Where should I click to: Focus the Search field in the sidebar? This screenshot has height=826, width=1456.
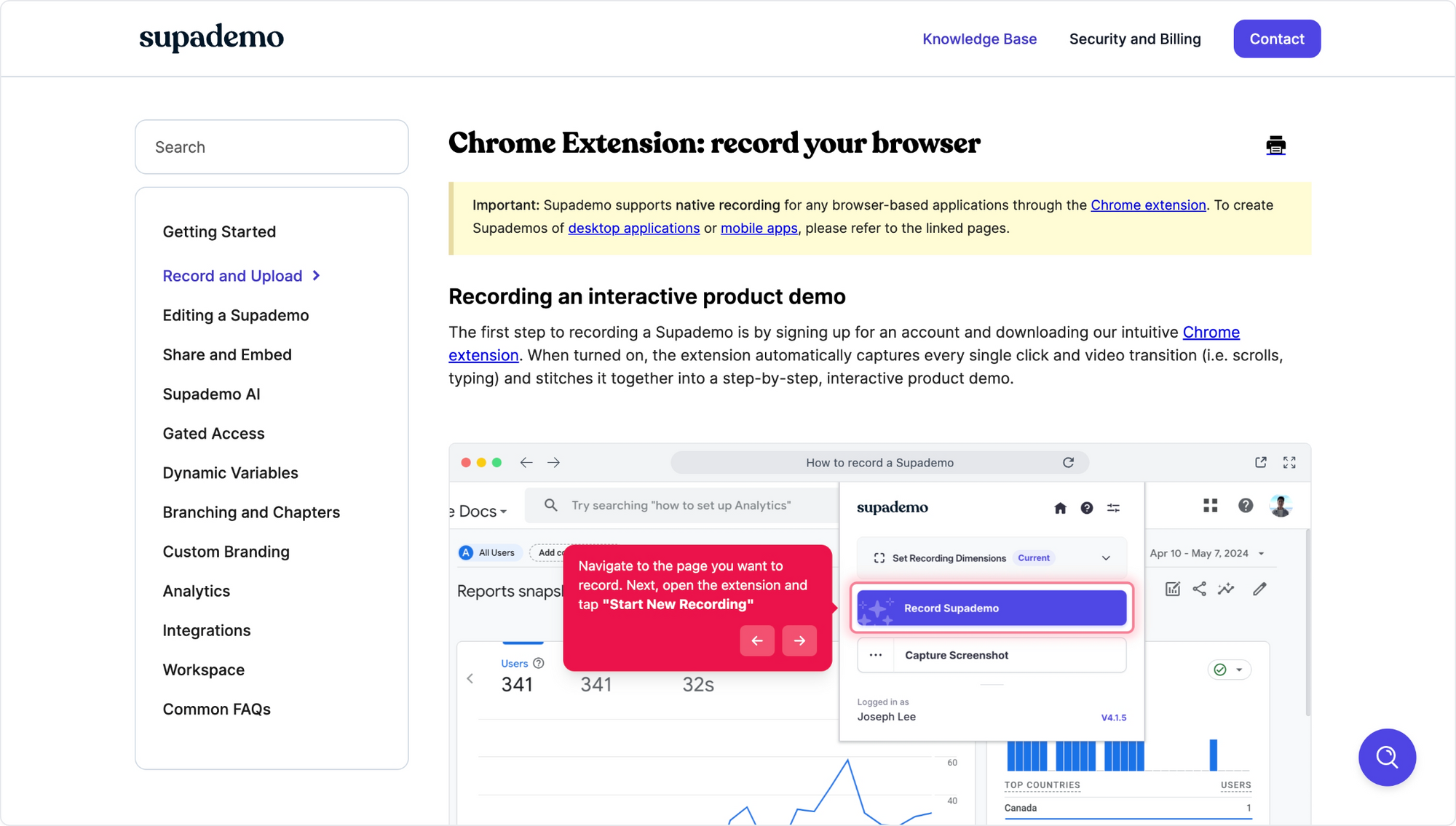coord(272,147)
